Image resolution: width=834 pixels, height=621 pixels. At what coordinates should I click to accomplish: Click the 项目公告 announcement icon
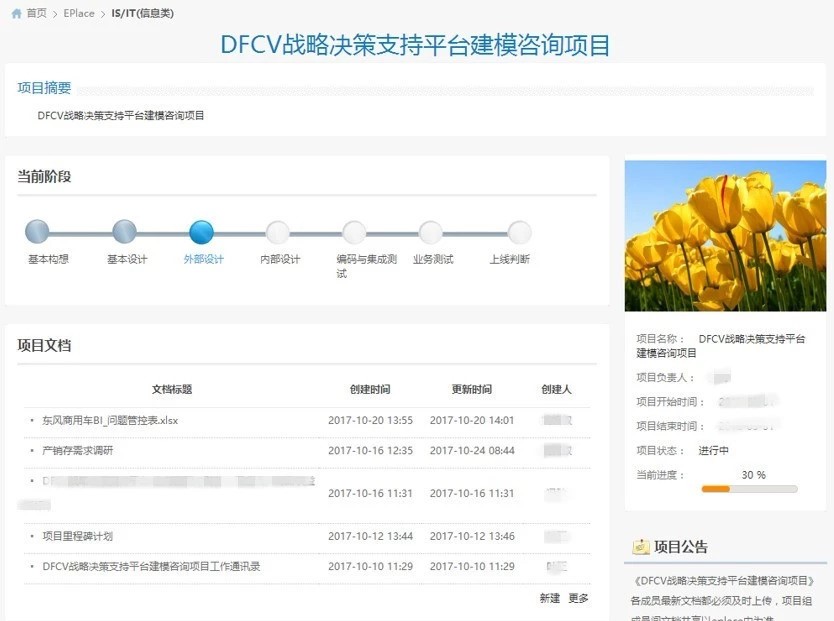[x=641, y=547]
